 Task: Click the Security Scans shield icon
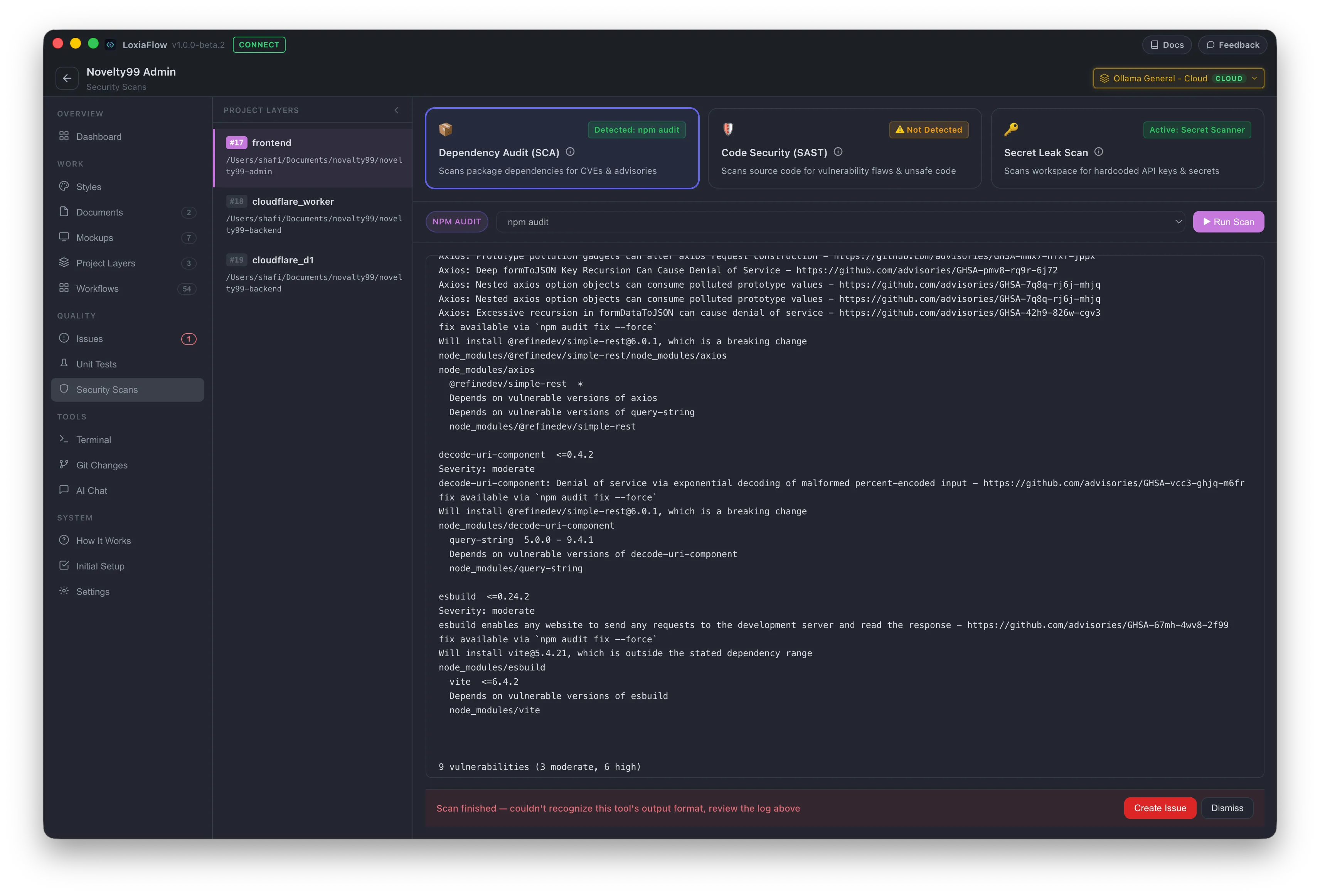click(64, 389)
